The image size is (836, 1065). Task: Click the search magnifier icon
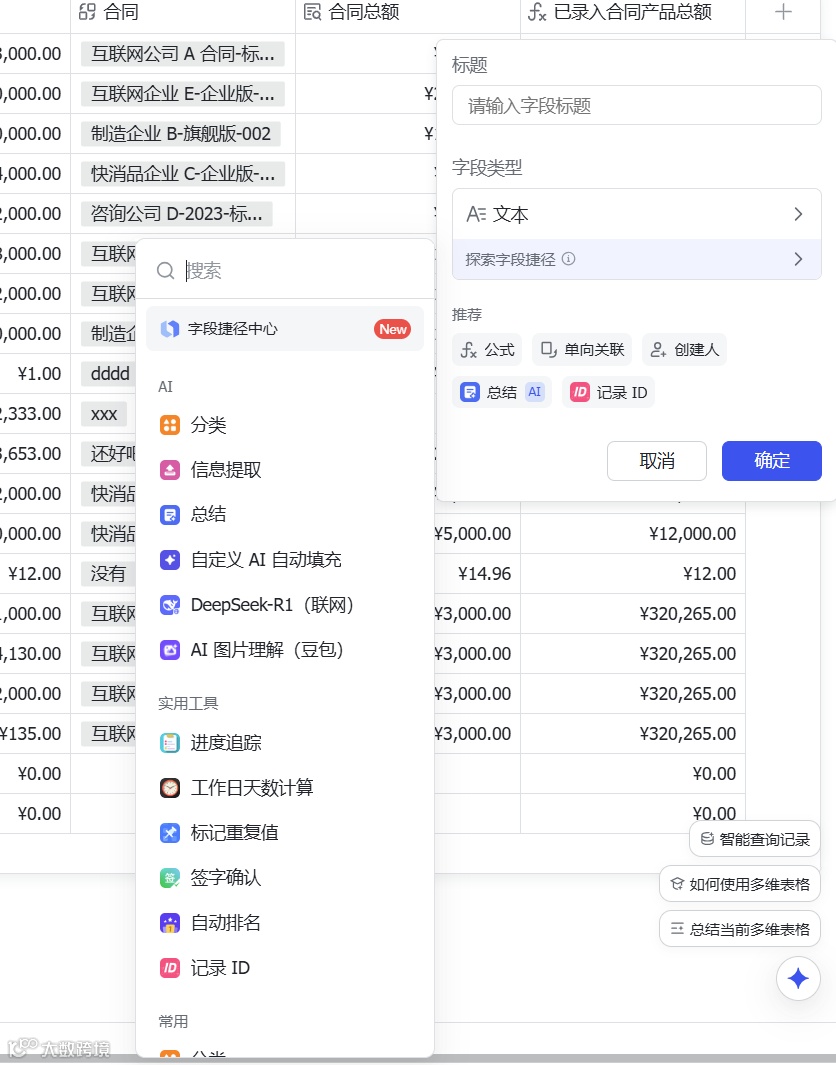tap(166, 271)
